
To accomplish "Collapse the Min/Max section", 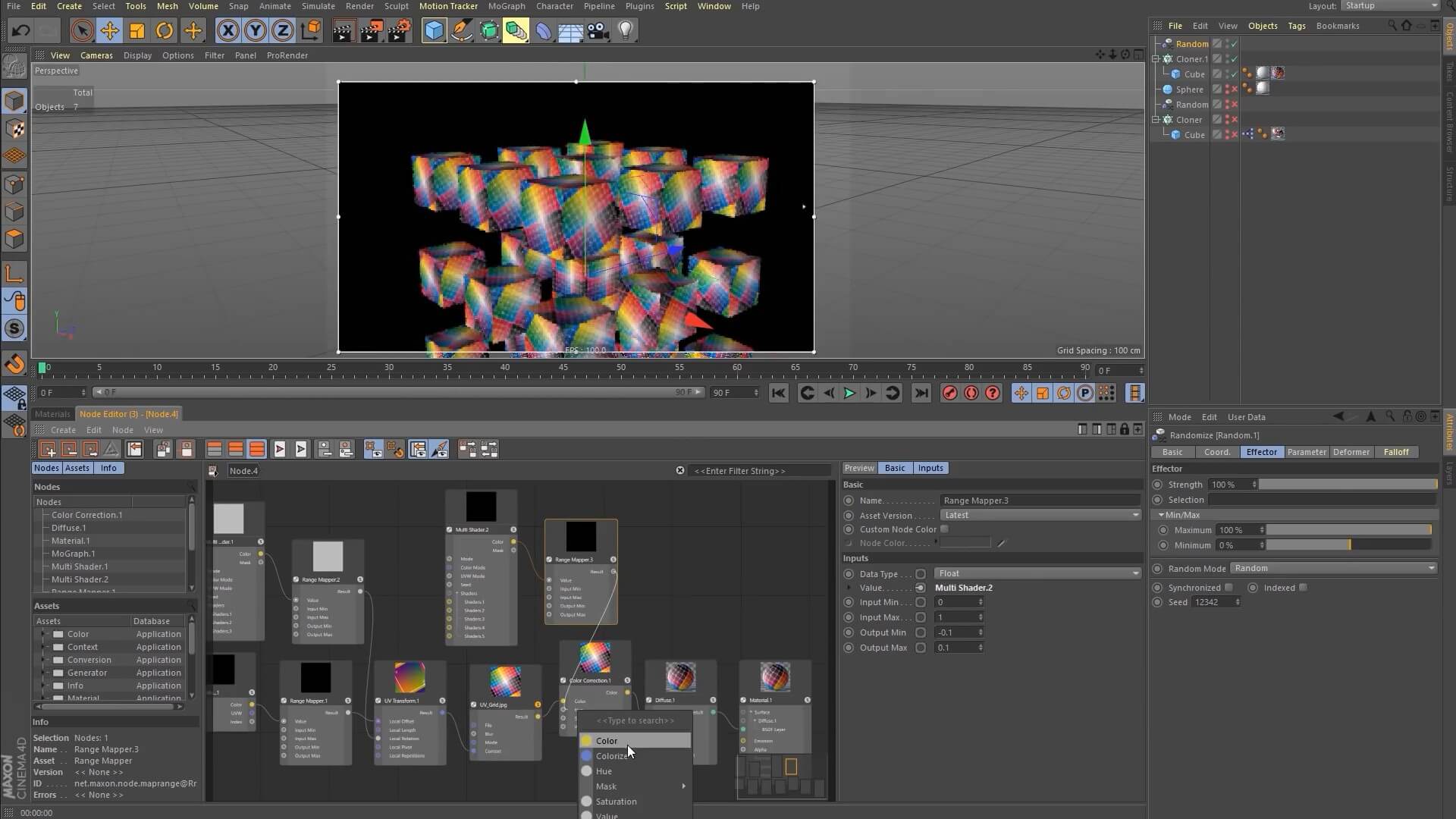I will pyautogui.click(x=1161, y=515).
